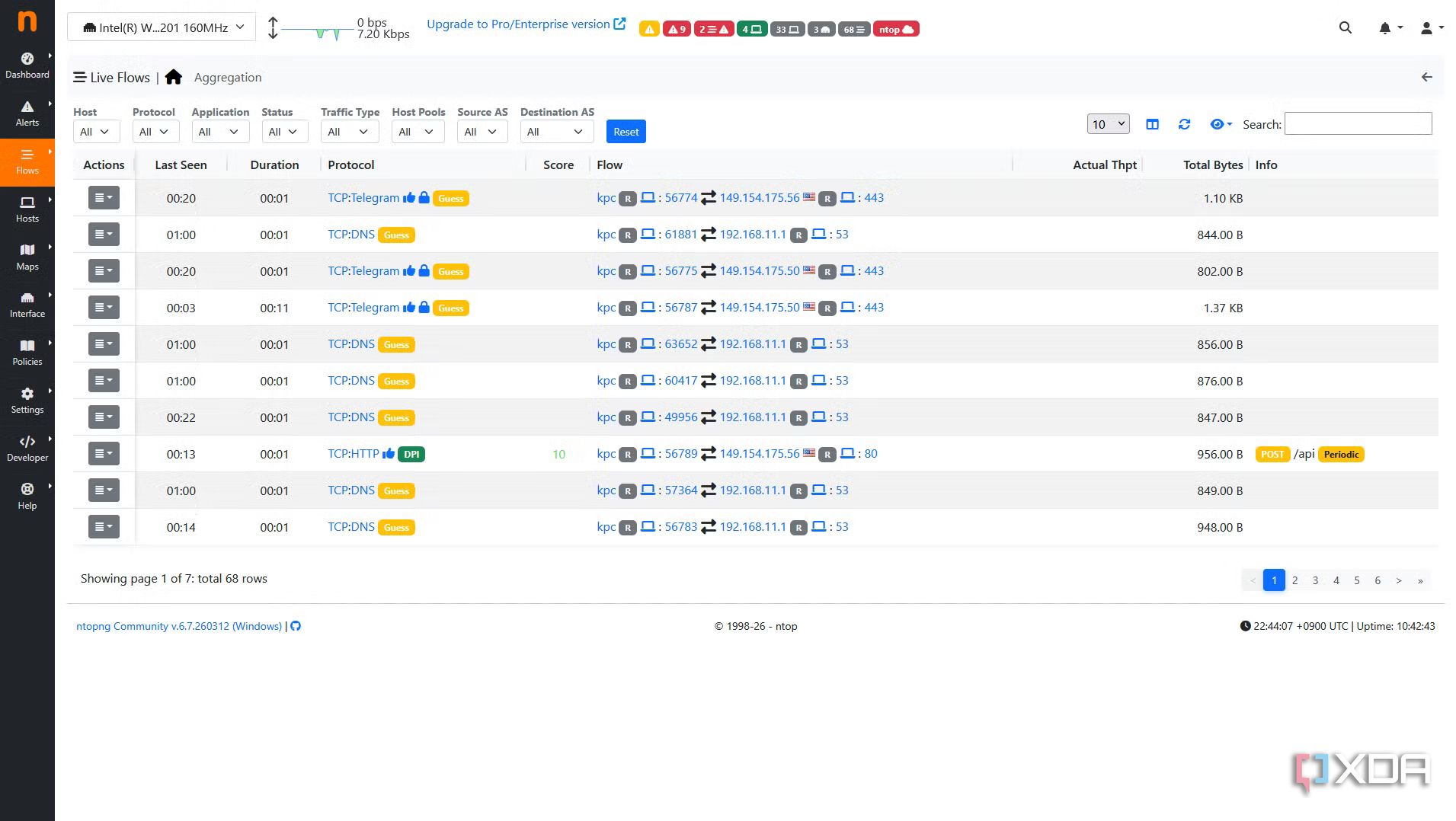Go to page 6 of the results
This screenshot has height=821, width=1456.
click(1378, 580)
